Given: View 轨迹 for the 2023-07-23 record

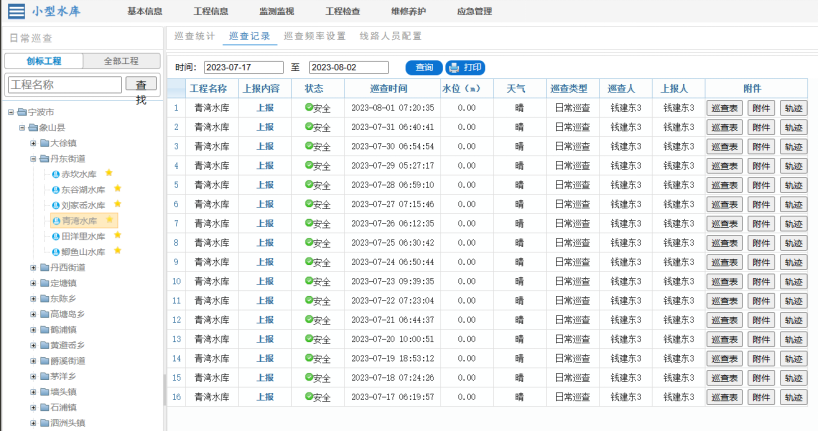Looking at the screenshot, I should (x=793, y=281).
